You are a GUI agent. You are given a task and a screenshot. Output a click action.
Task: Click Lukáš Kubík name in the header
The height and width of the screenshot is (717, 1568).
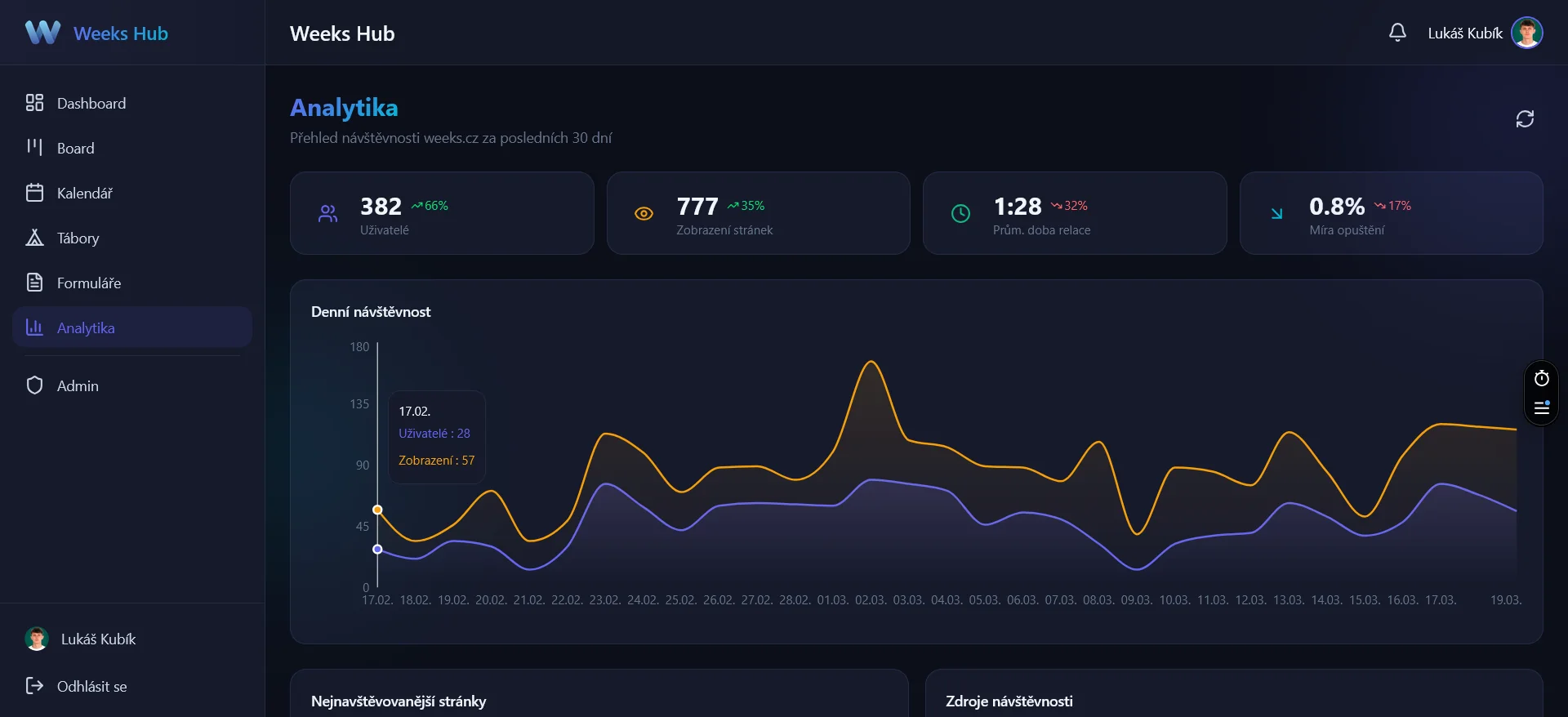[x=1465, y=33]
